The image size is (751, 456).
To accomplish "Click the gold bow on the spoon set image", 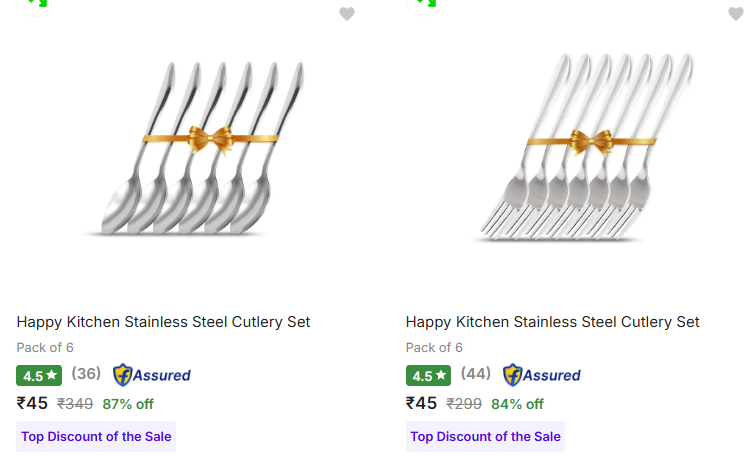I will click(210, 138).
